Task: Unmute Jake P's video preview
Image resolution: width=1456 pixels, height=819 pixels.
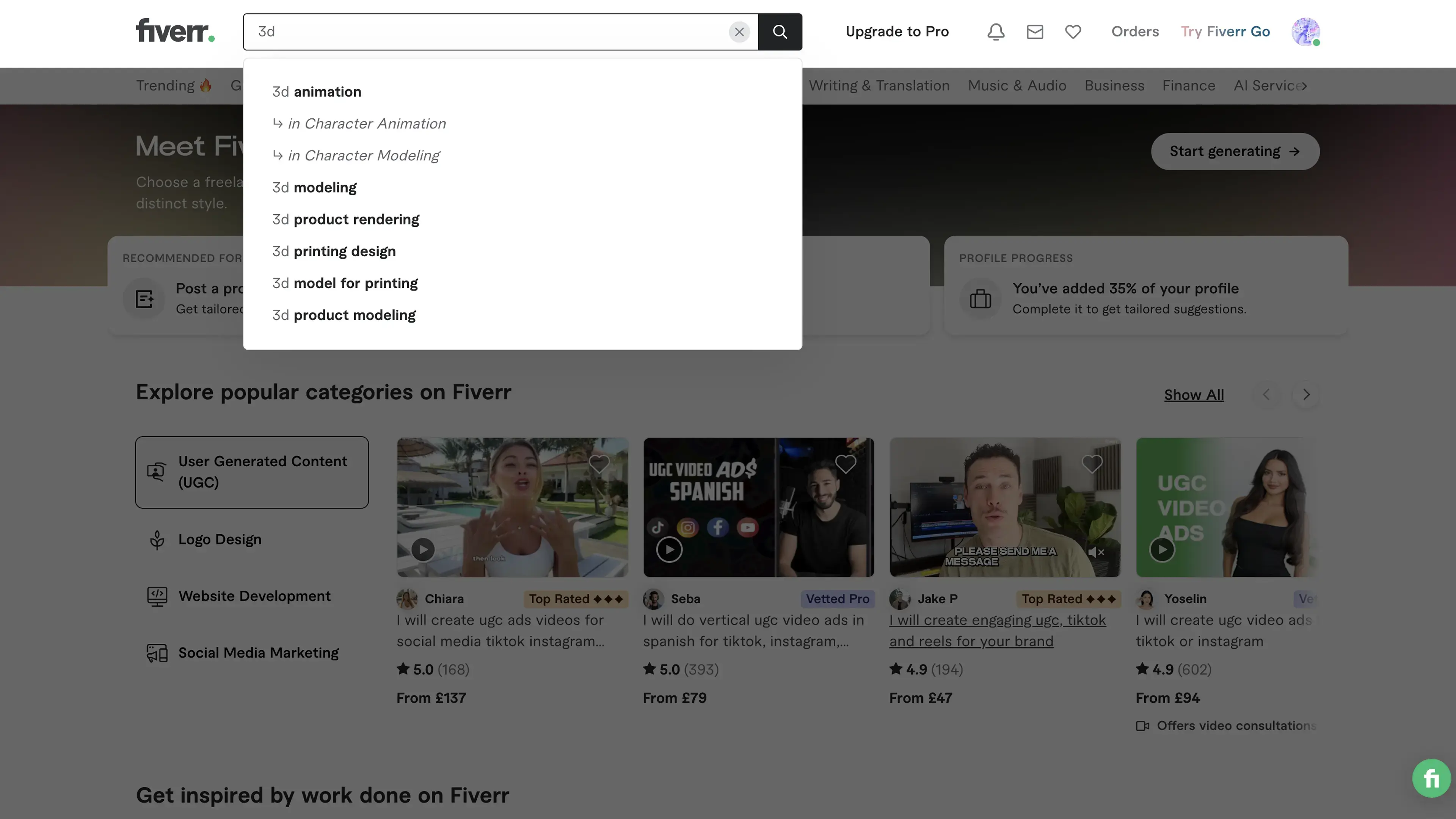Action: [x=1096, y=552]
